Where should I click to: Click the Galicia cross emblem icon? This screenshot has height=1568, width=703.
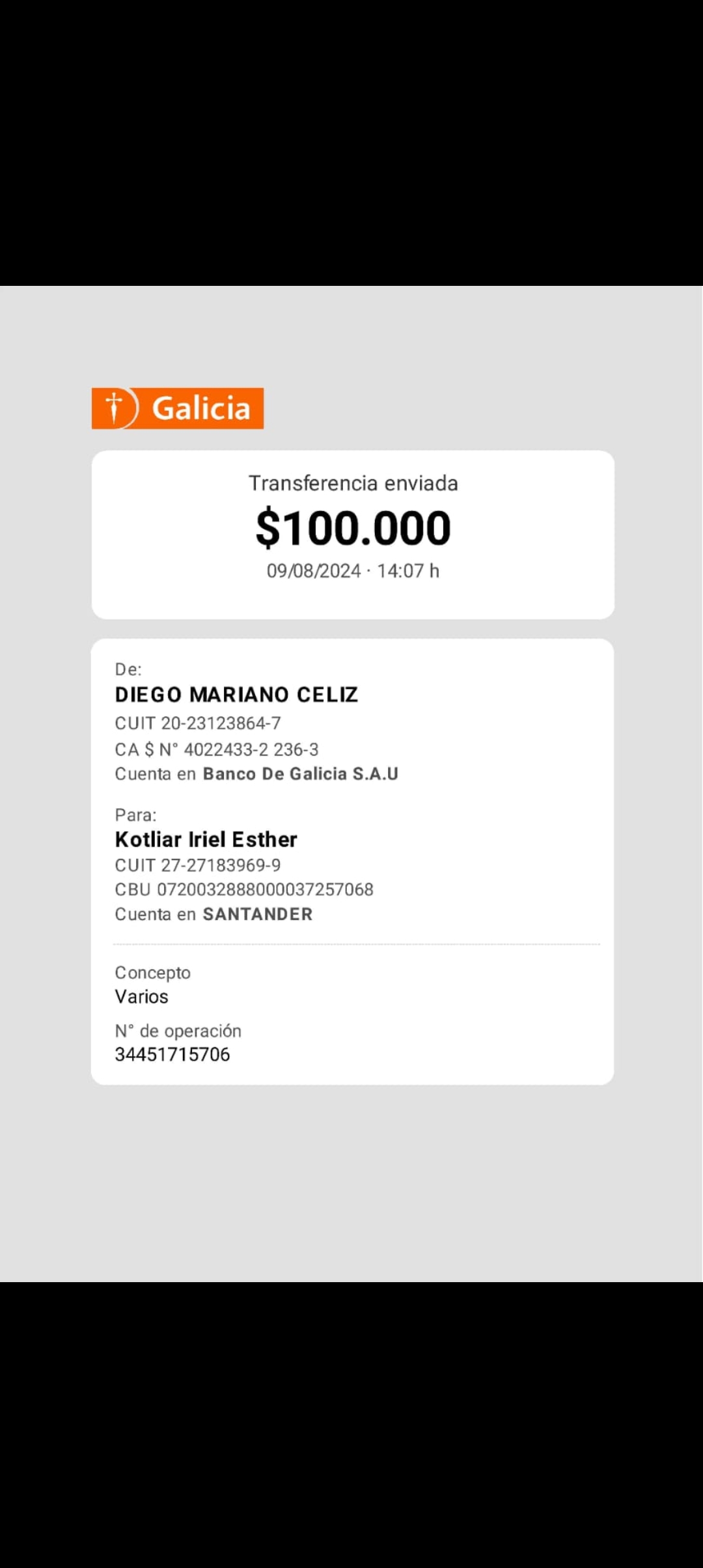(x=115, y=408)
